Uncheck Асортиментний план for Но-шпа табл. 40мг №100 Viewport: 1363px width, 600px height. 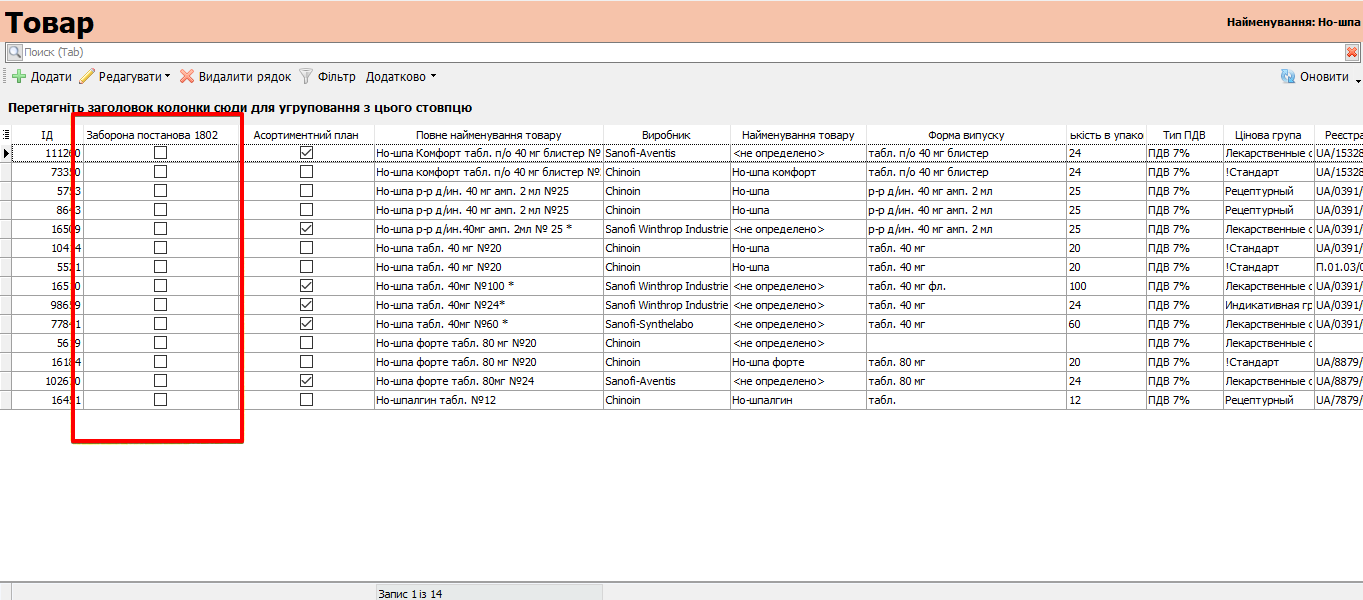point(307,286)
